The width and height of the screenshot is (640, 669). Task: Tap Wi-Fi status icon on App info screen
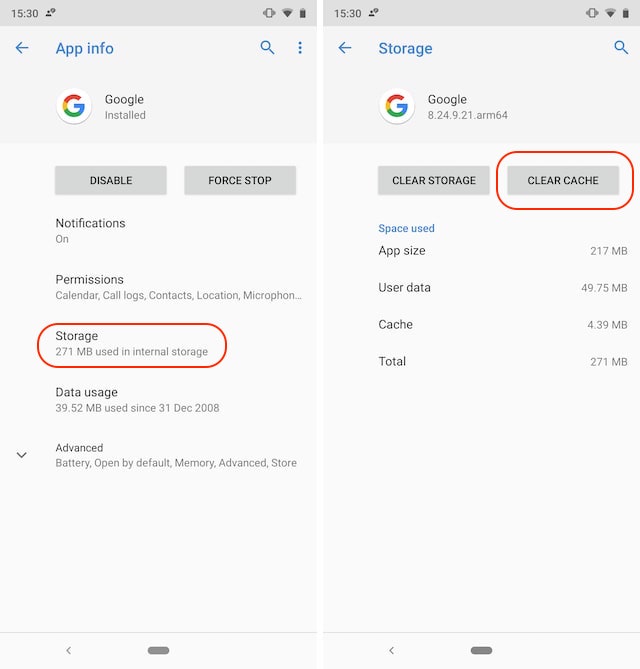point(288,13)
